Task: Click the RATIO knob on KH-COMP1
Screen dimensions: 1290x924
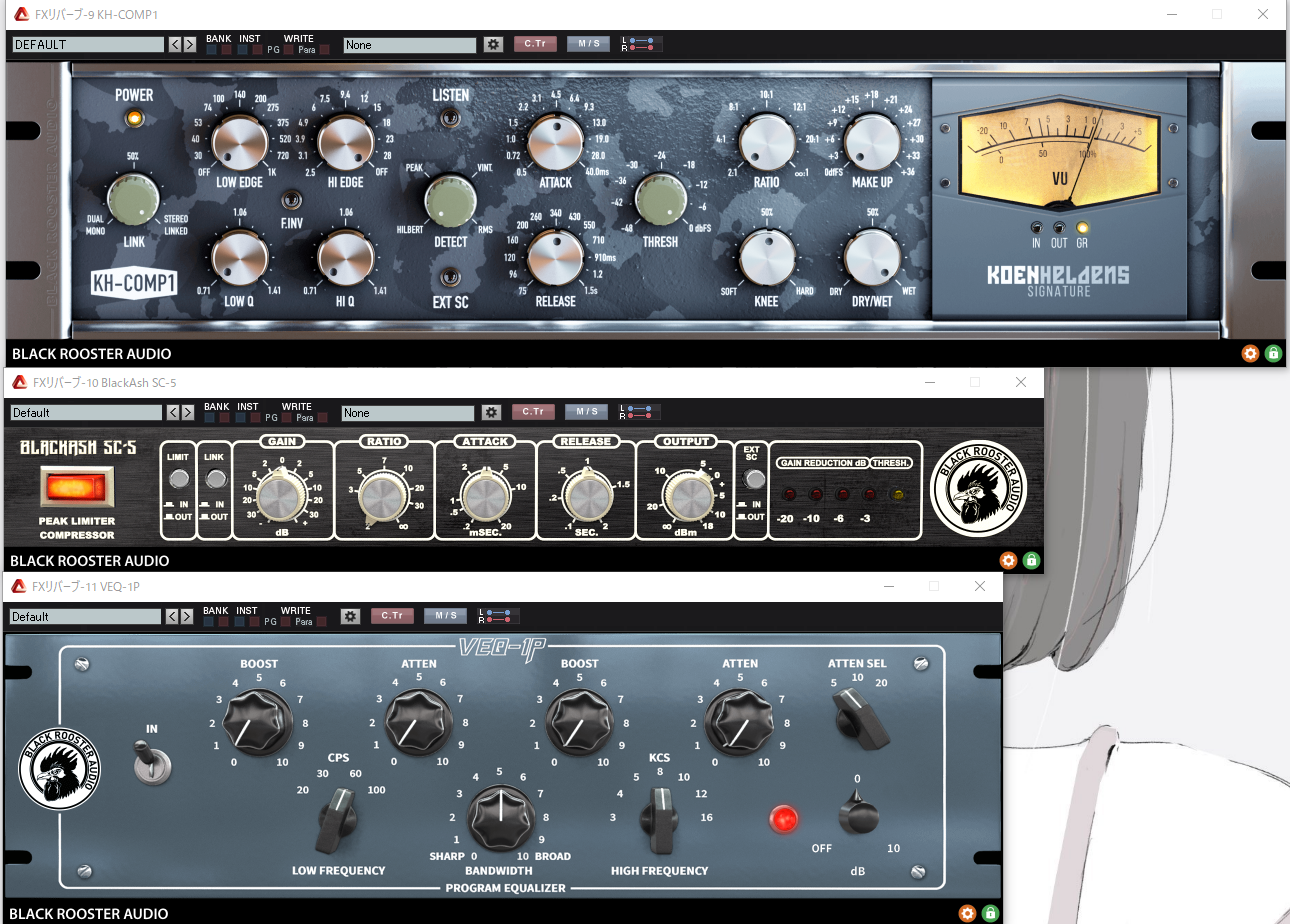Action: coord(766,142)
